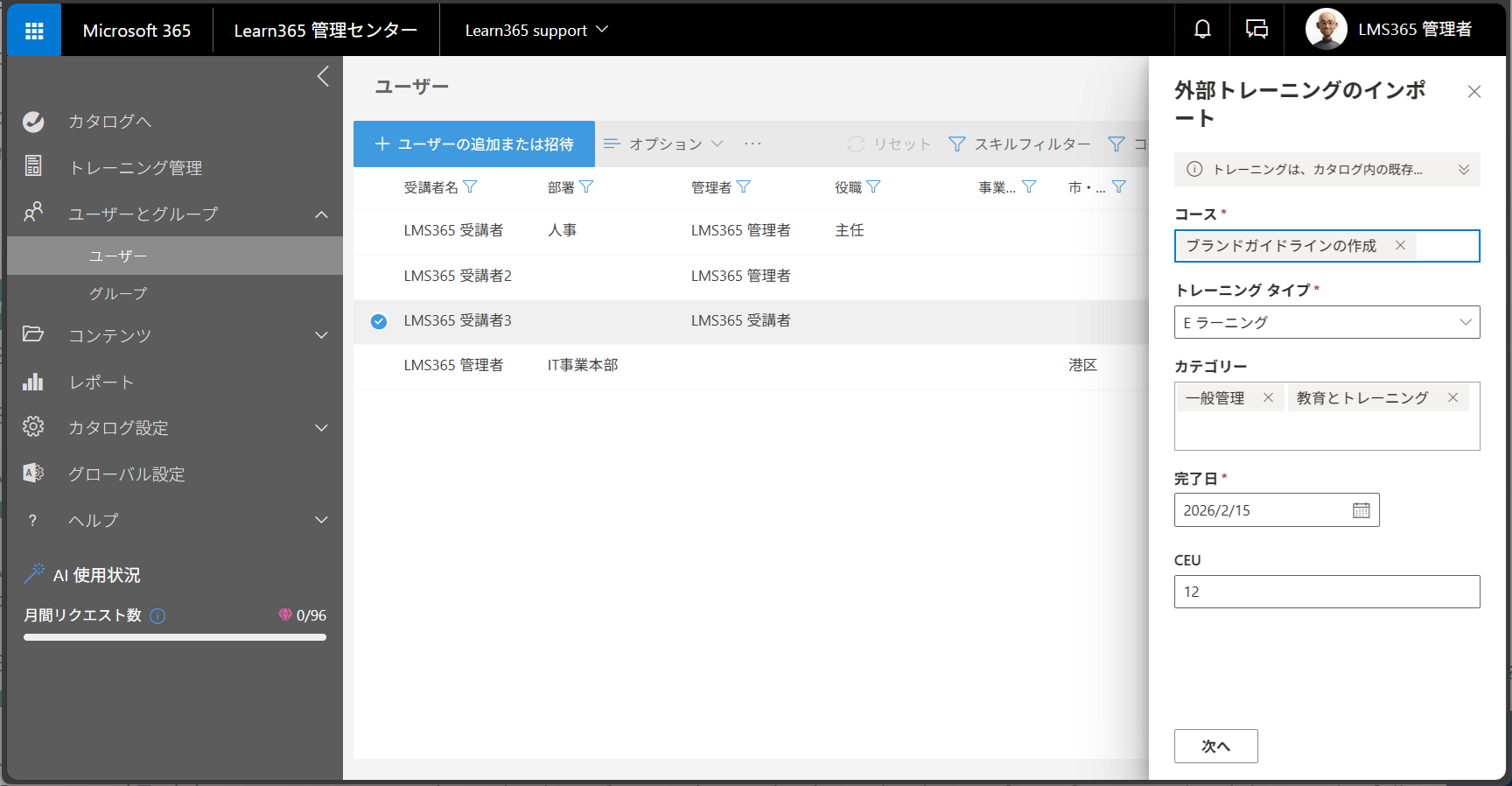Click the 完了日 date field 2026/2/15
The height and width of the screenshot is (786, 1512).
[1277, 510]
